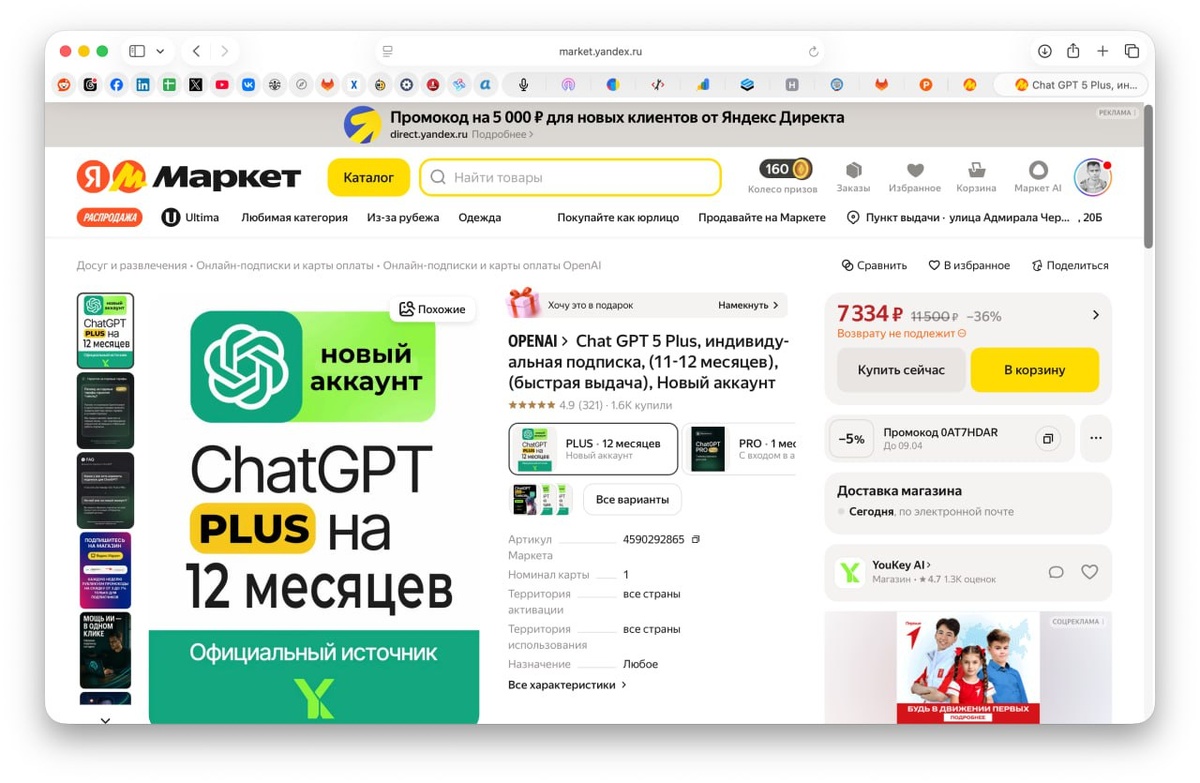
Task: Select PLUS · 12 месяцев variant
Action: [x=593, y=448]
